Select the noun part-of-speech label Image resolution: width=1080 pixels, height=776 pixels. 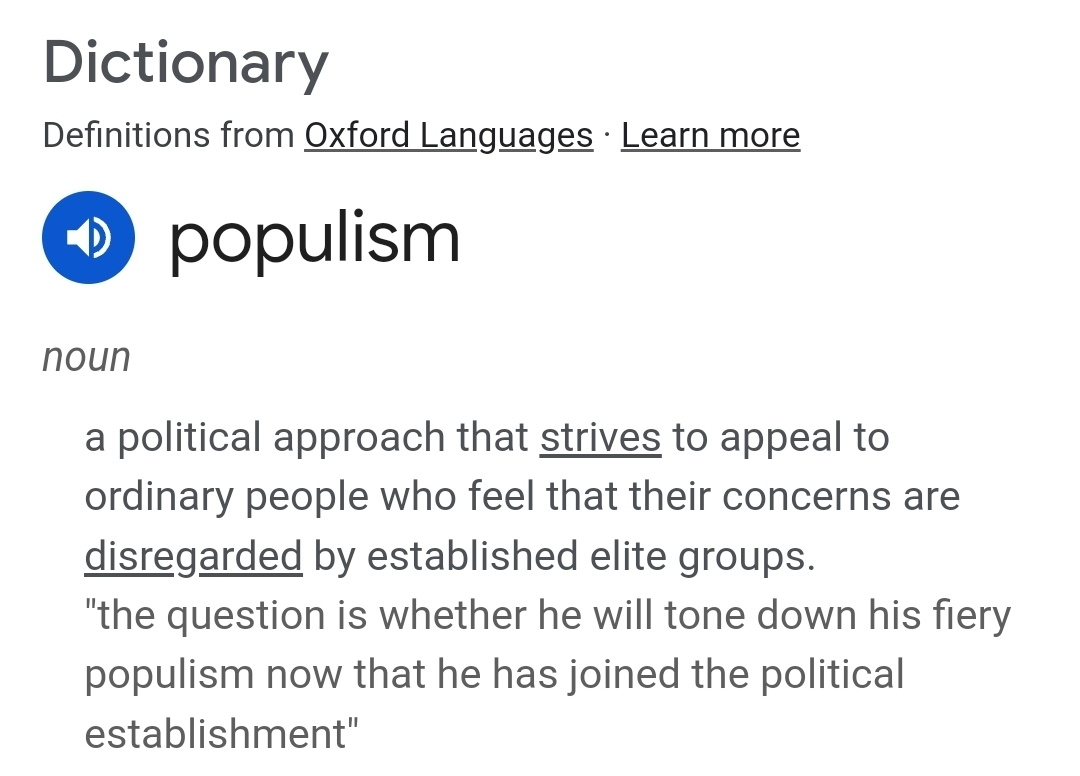click(86, 357)
